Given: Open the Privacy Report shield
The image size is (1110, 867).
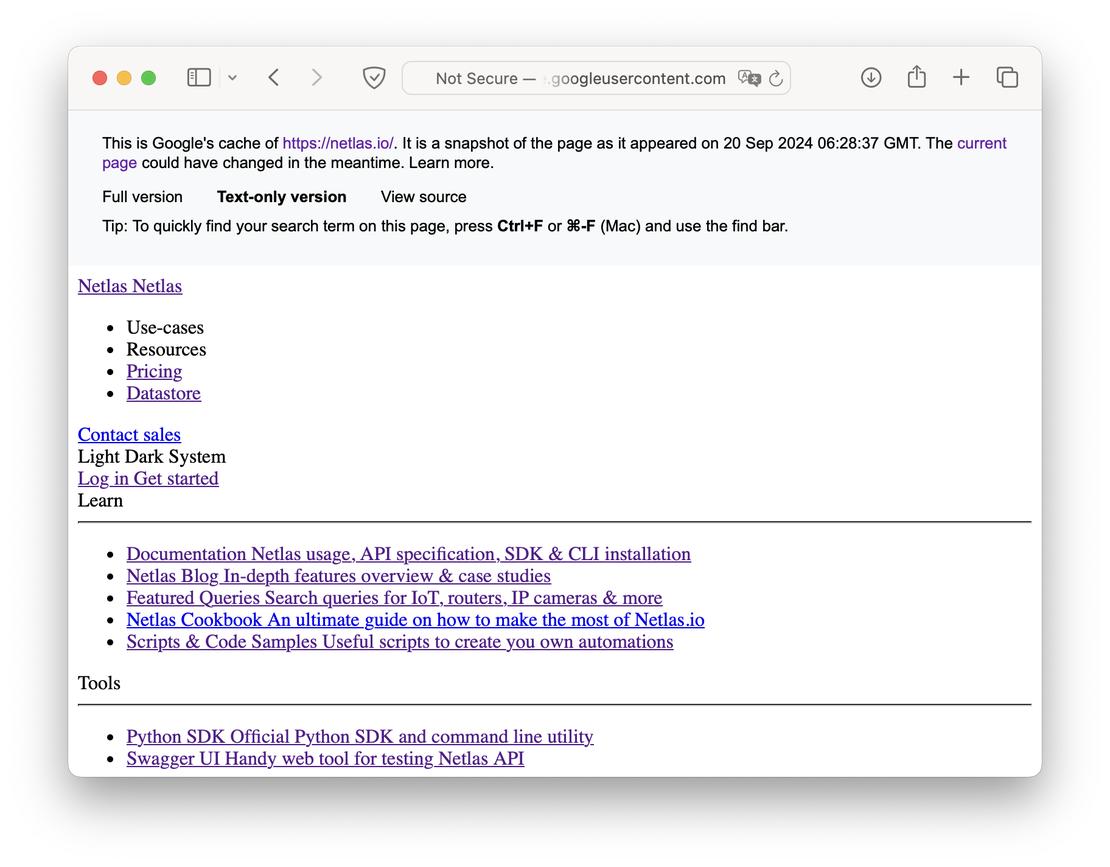Looking at the screenshot, I should [x=373, y=77].
